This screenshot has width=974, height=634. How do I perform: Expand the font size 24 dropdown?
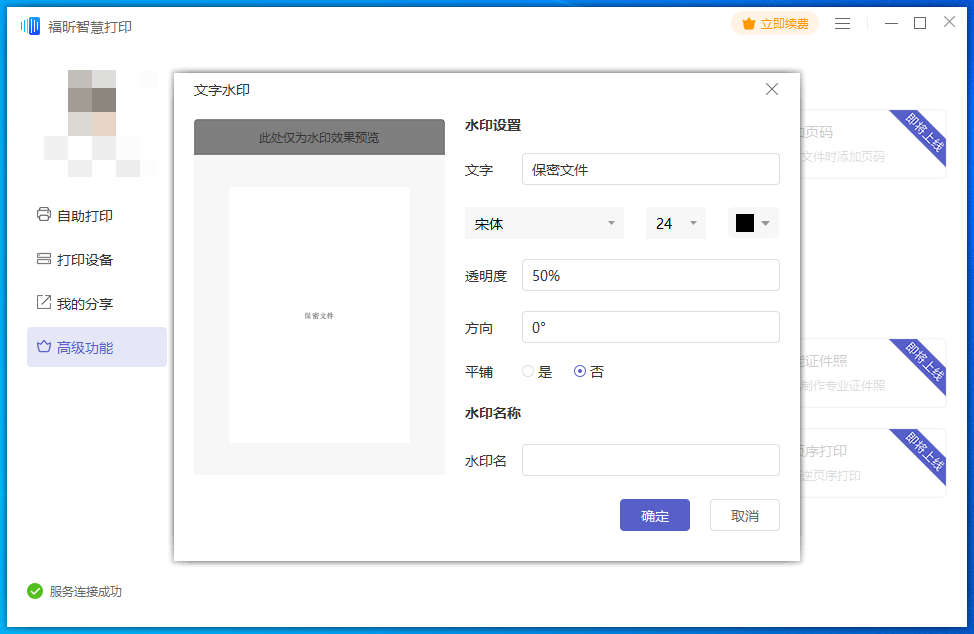(676, 223)
